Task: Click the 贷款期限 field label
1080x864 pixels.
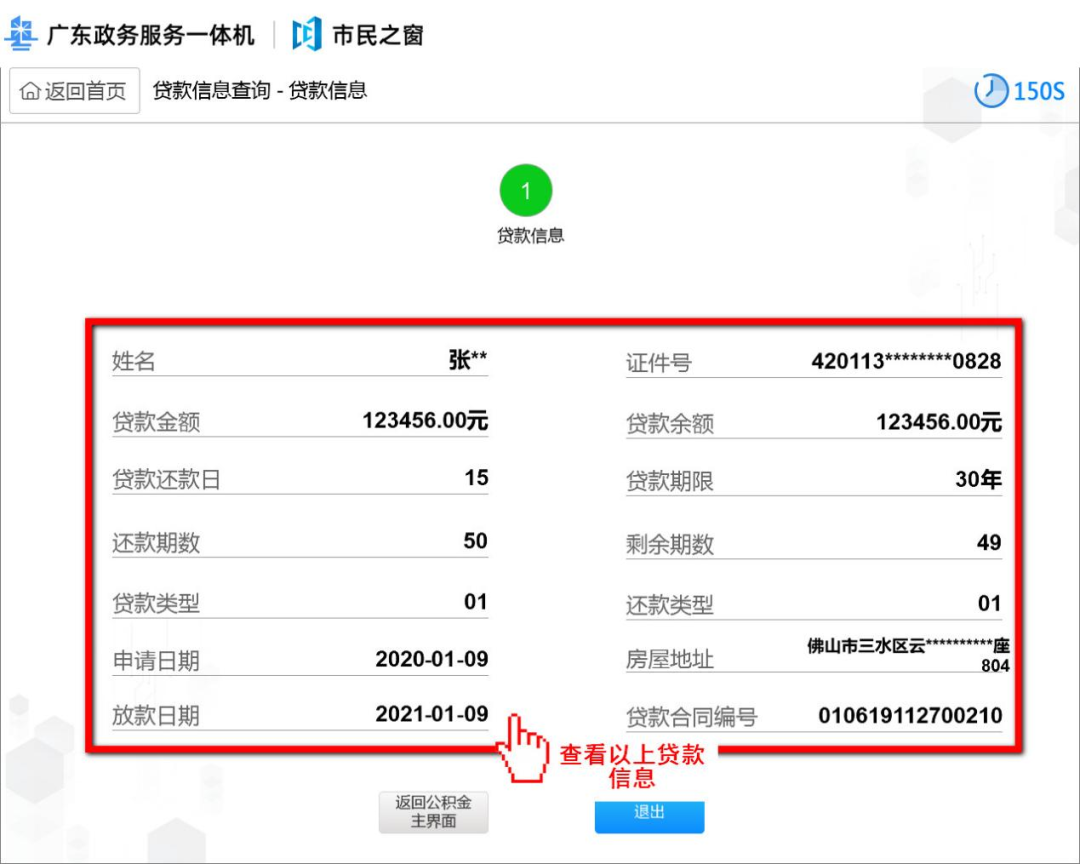Action: coord(669,481)
